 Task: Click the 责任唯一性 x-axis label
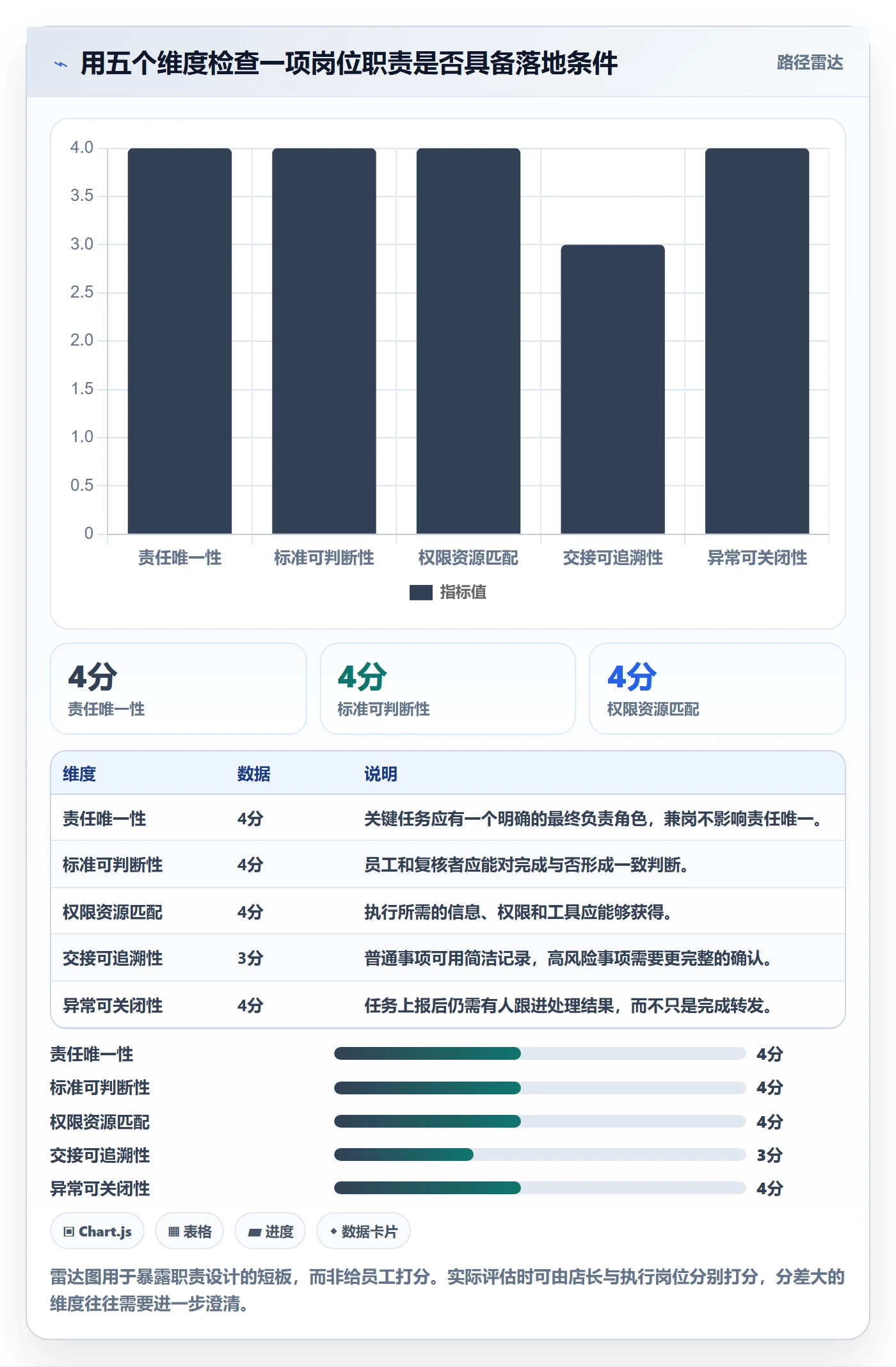tap(180, 558)
